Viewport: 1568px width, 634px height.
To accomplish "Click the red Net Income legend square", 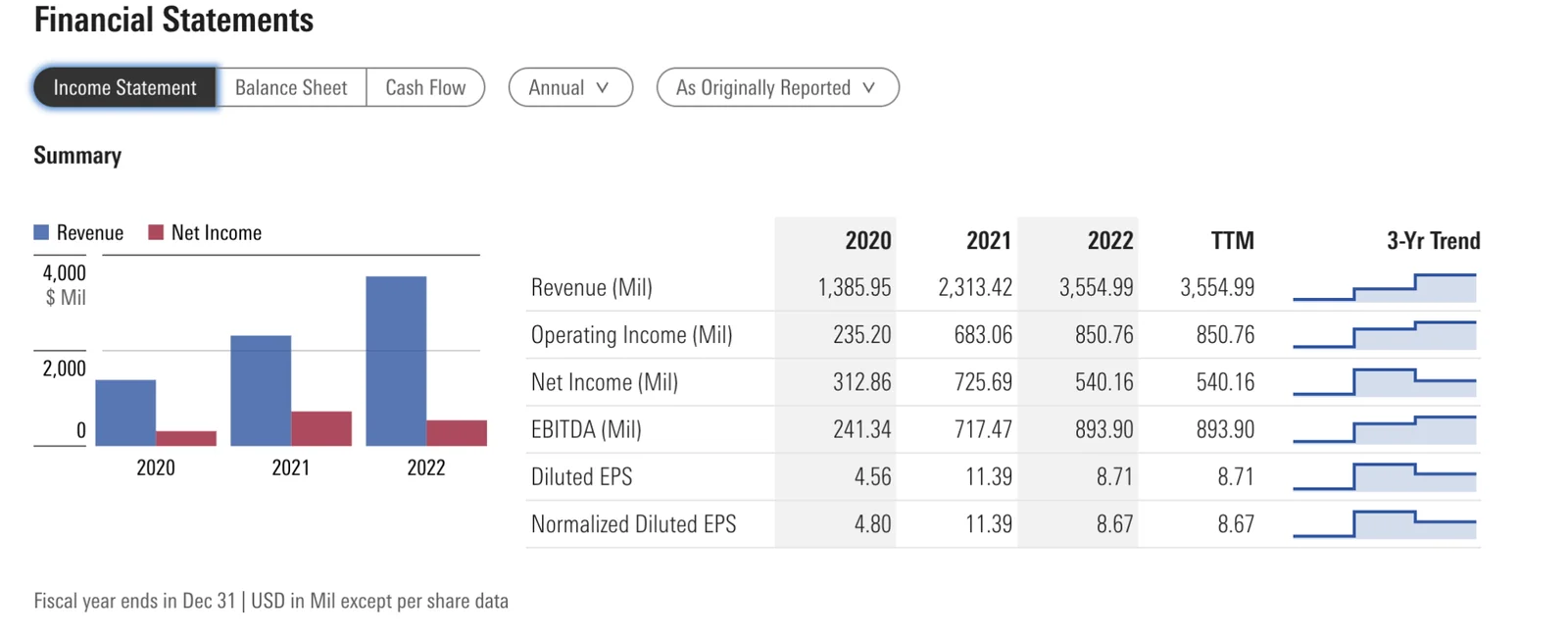I will coord(156,232).
